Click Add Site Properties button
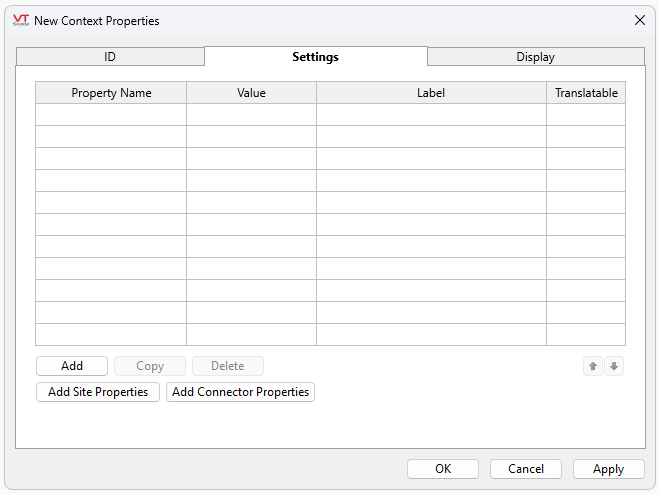The width and height of the screenshot is (659, 494). coord(98,392)
